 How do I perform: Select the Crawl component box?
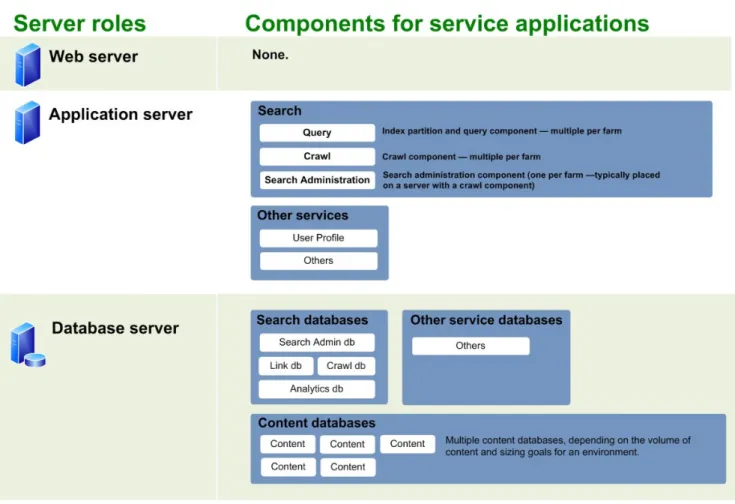click(317, 157)
